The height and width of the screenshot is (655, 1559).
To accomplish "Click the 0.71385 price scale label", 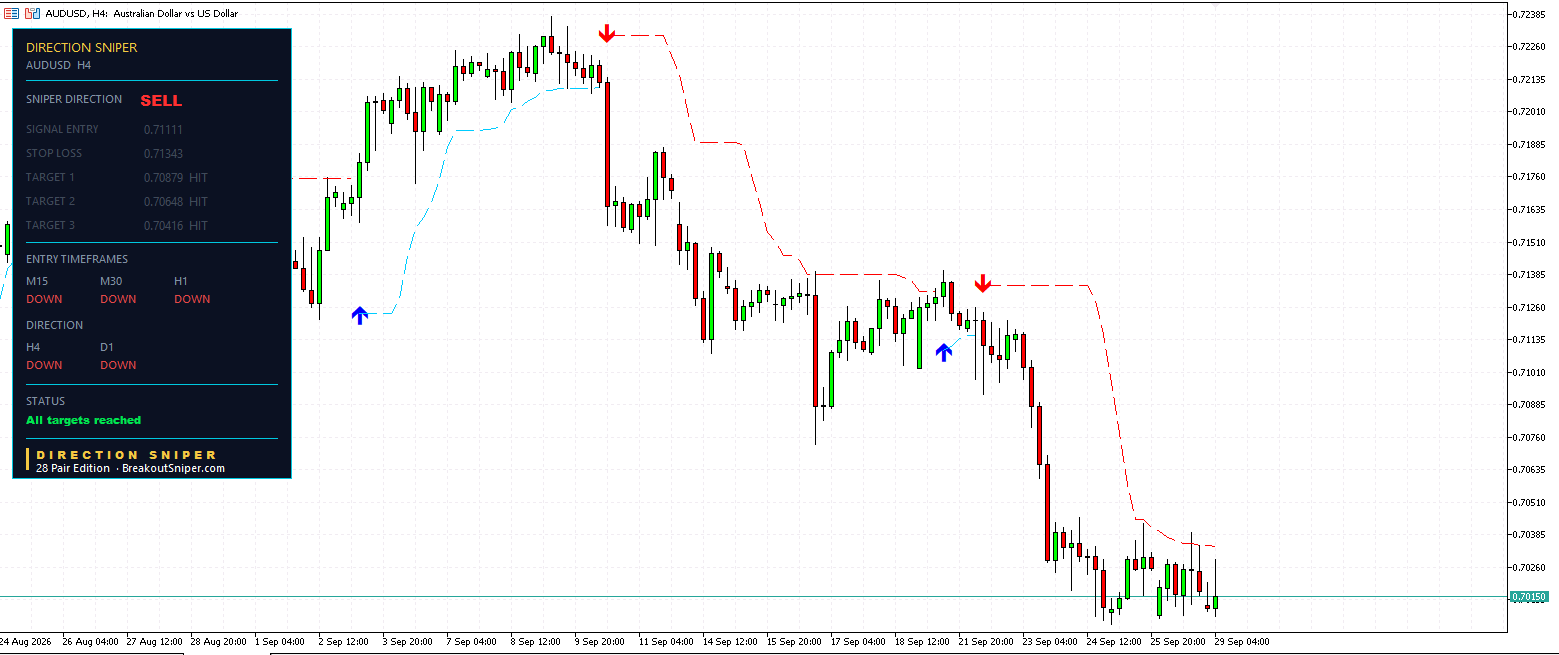I will [1530, 274].
